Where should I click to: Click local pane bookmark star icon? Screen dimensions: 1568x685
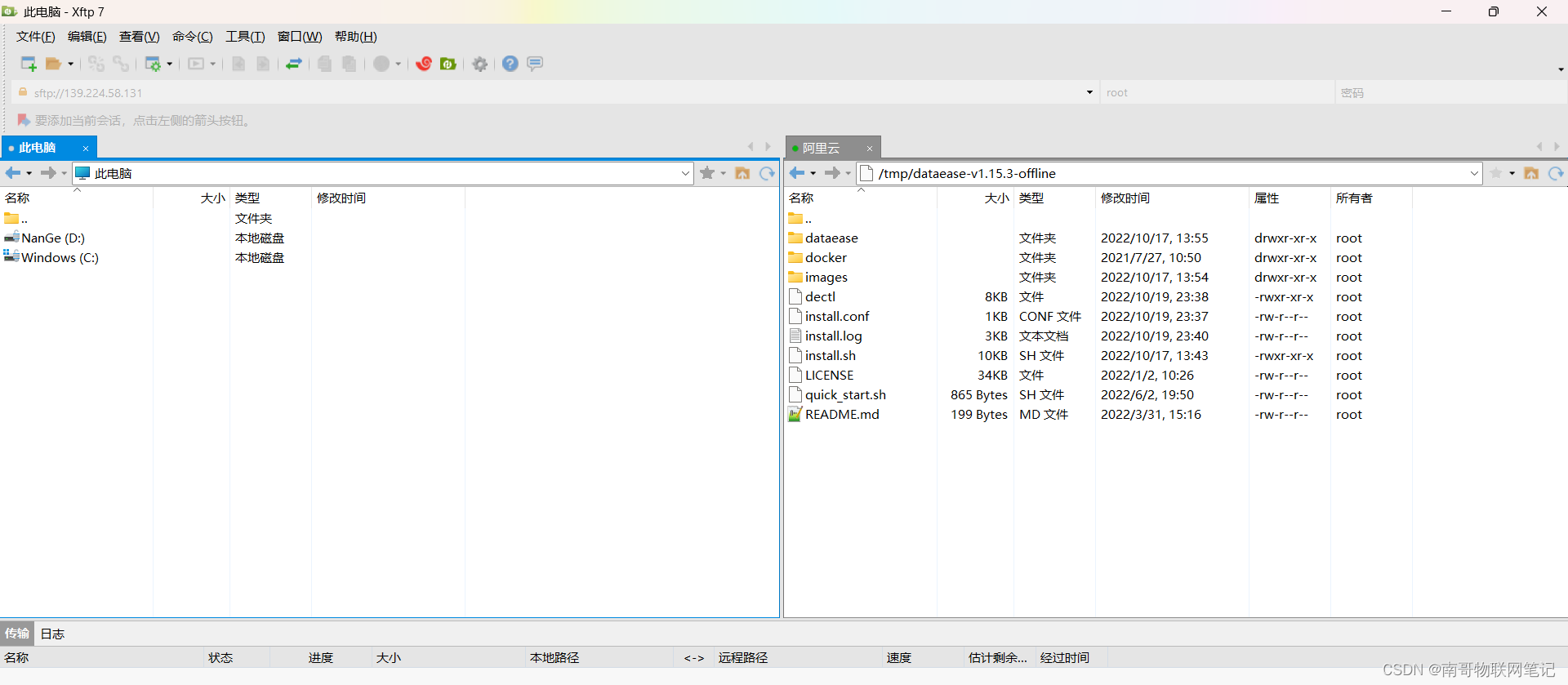tap(707, 173)
